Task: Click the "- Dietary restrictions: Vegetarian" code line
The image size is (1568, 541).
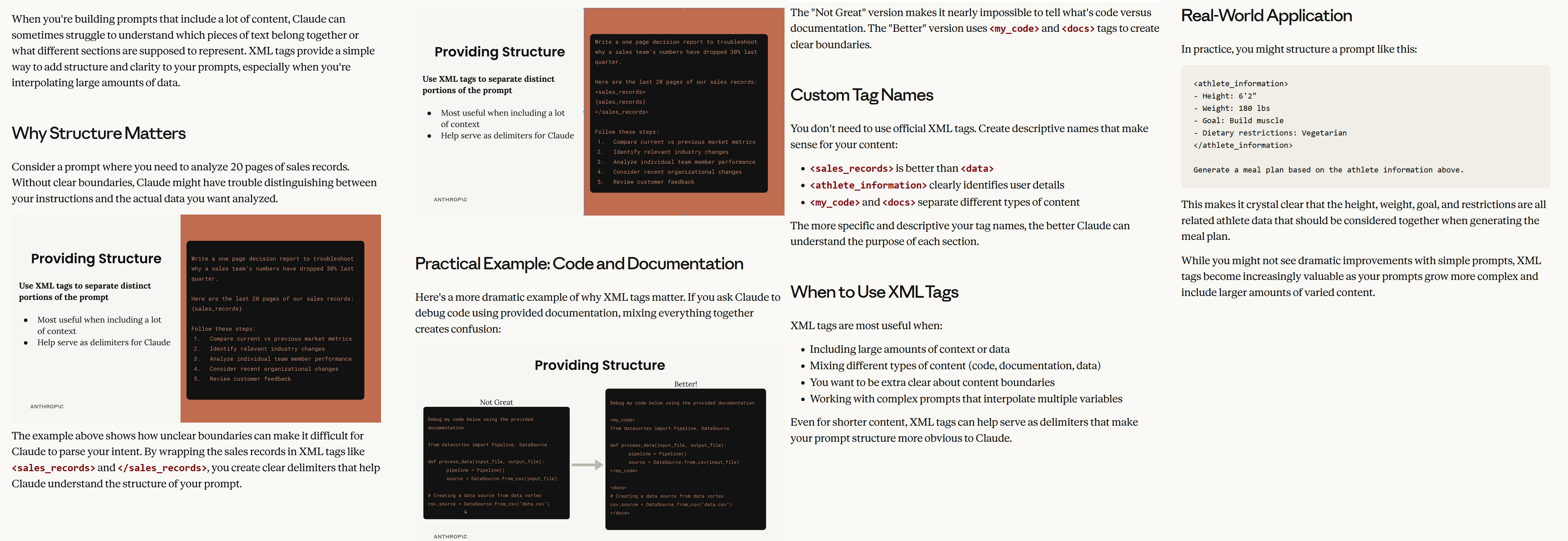Action: pyautogui.click(x=1270, y=133)
